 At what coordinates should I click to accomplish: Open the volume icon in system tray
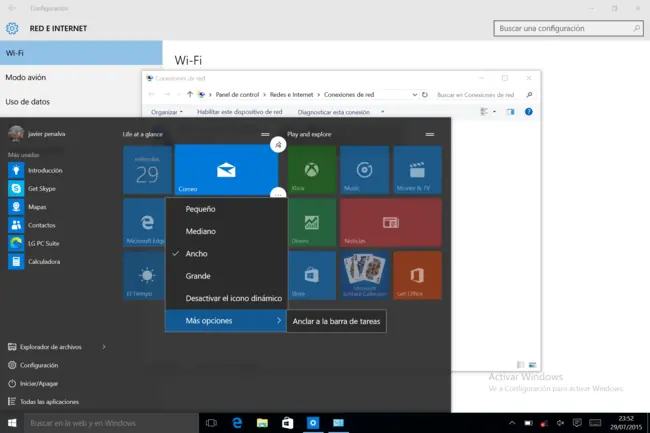click(x=560, y=423)
